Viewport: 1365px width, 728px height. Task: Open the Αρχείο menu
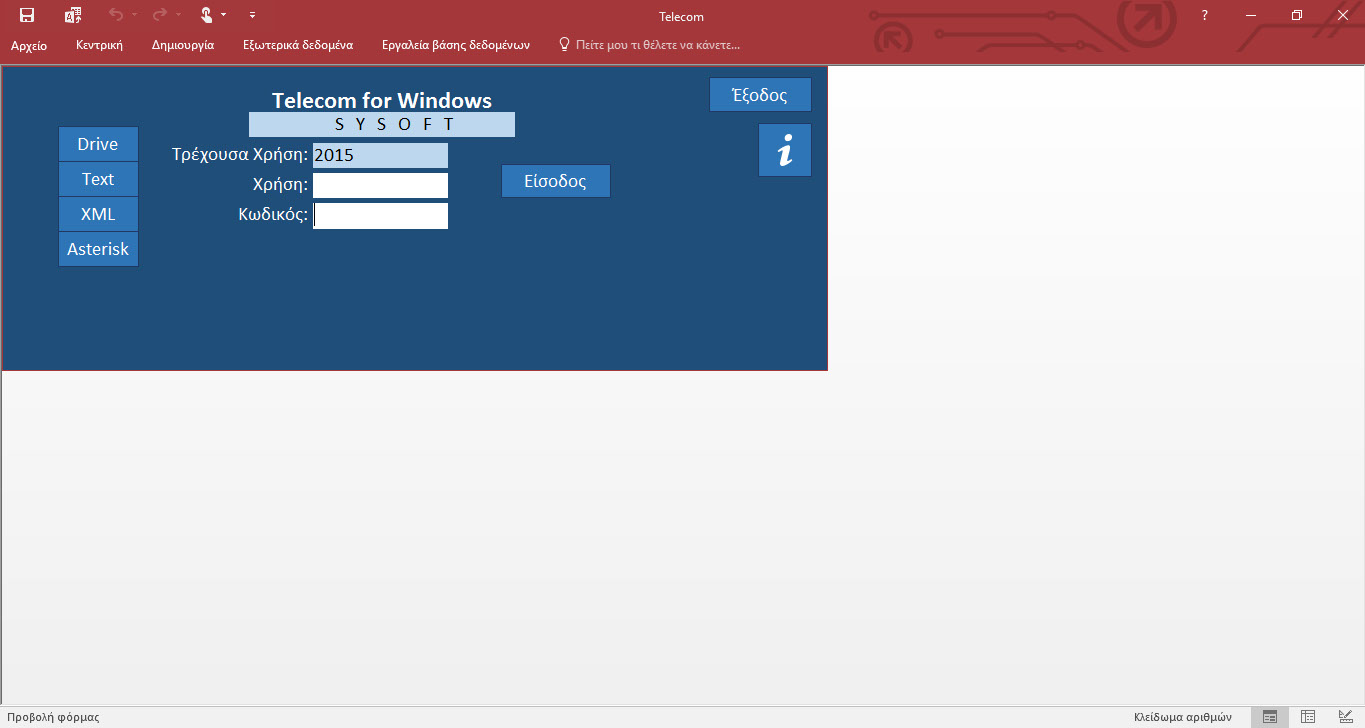click(x=29, y=45)
